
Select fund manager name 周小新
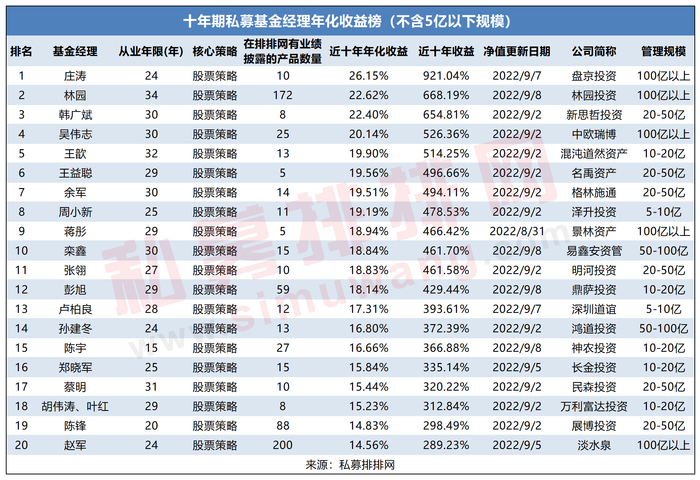tap(75, 212)
